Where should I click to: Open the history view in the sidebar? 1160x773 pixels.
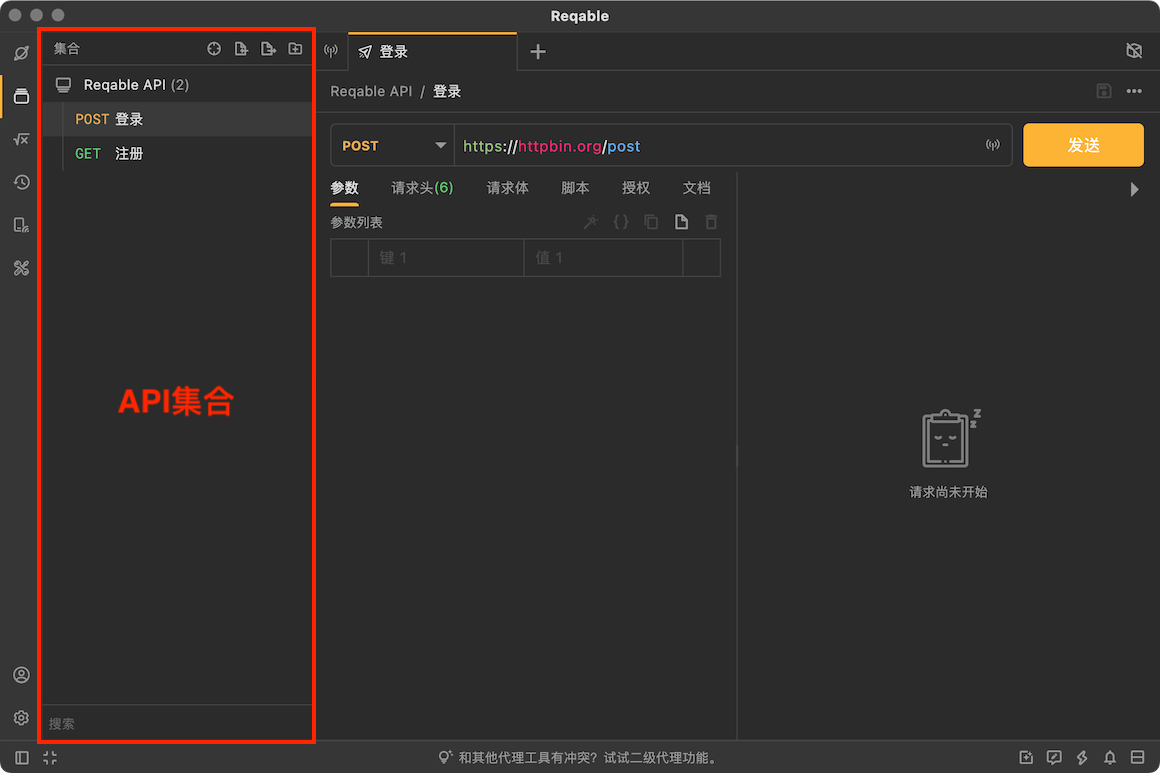point(21,182)
